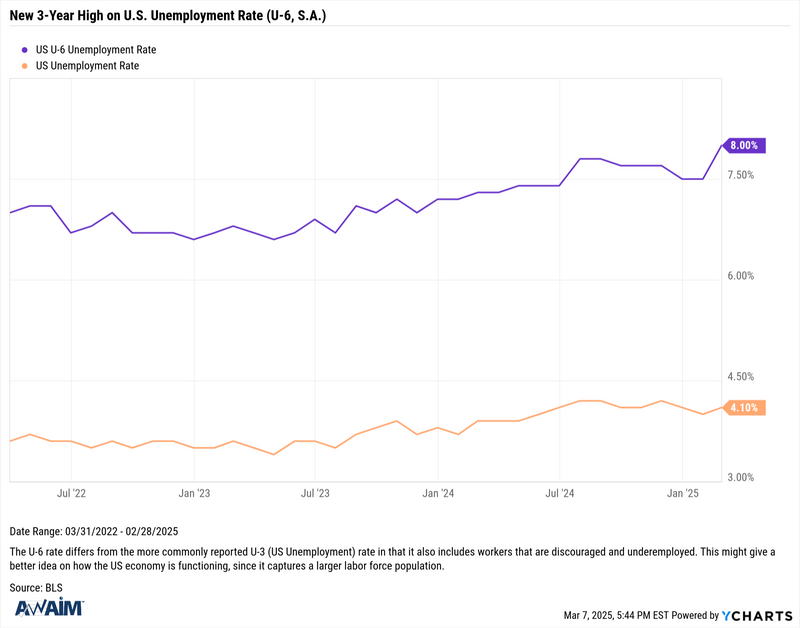Click the 4.50% y-axis label

[x=740, y=376]
